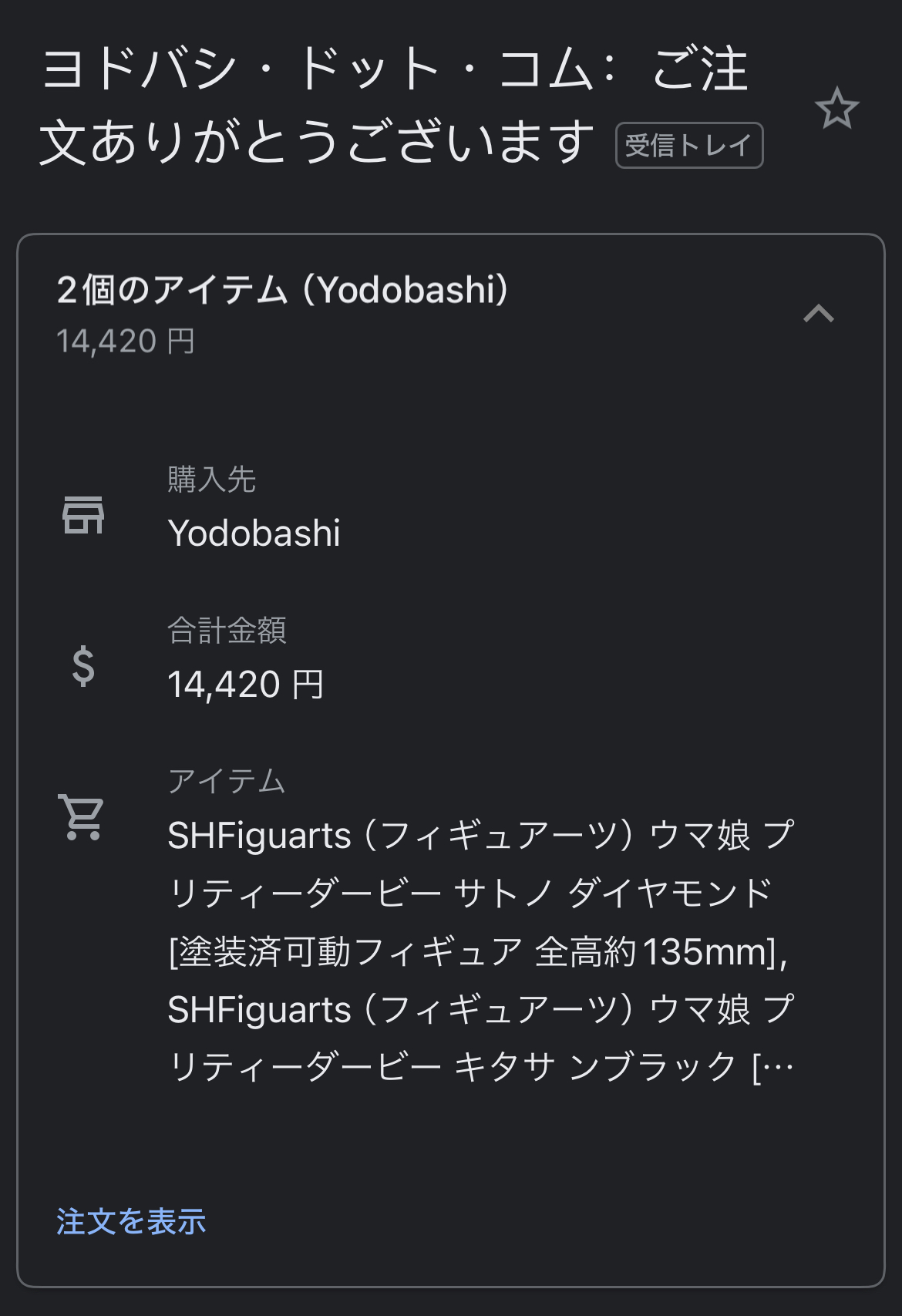Click the アイテム label
The image size is (902, 1316).
pos(227,782)
